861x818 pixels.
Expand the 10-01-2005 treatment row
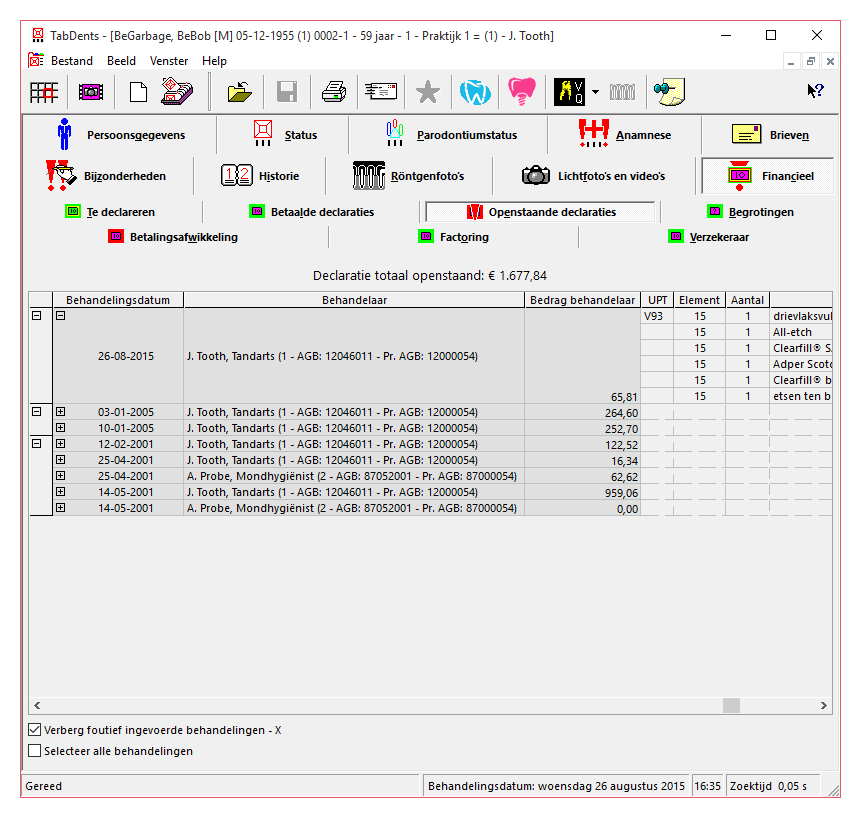[60, 428]
